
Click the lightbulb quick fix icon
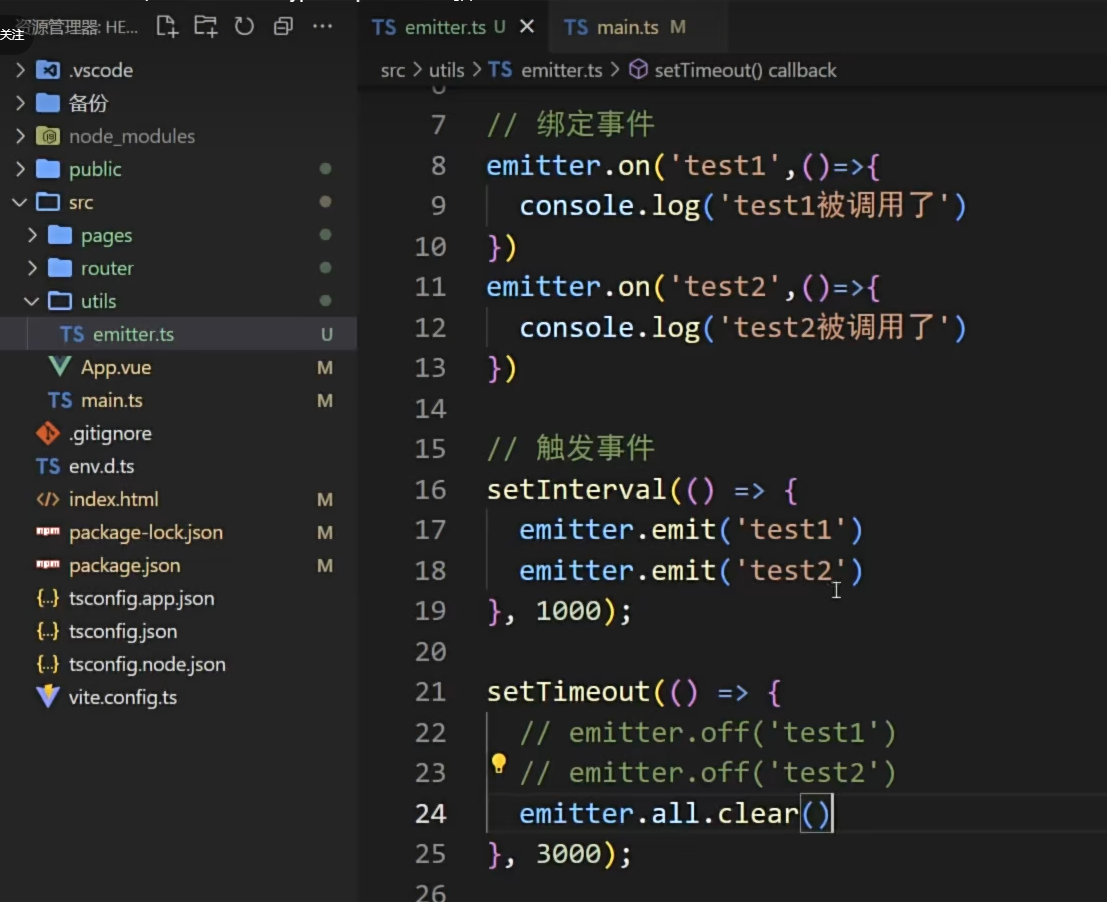coord(498,765)
